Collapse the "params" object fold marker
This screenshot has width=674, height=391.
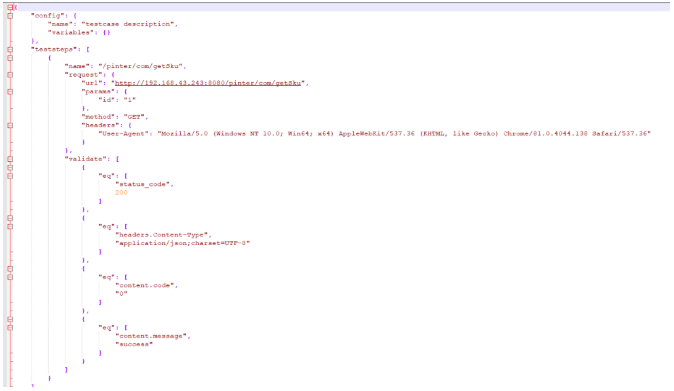[10, 92]
